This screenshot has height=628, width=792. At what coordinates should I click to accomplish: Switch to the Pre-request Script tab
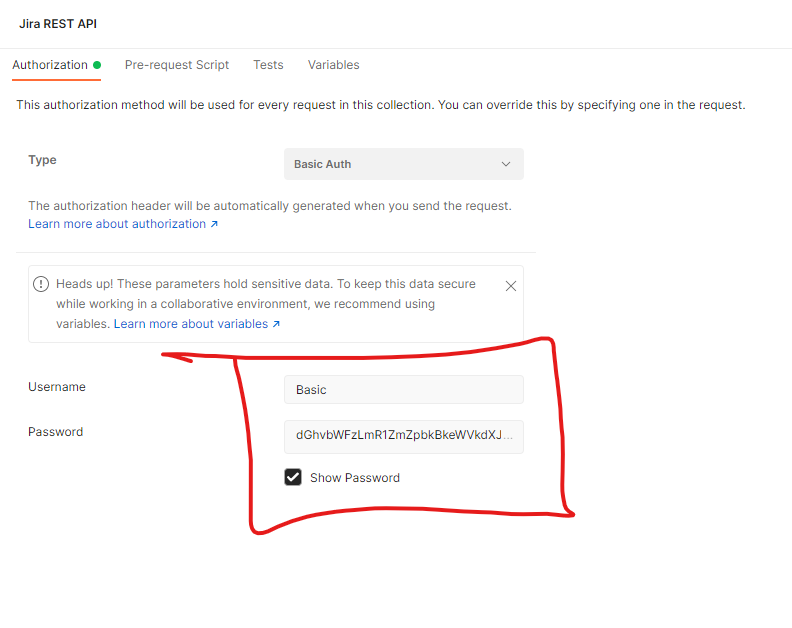177,65
